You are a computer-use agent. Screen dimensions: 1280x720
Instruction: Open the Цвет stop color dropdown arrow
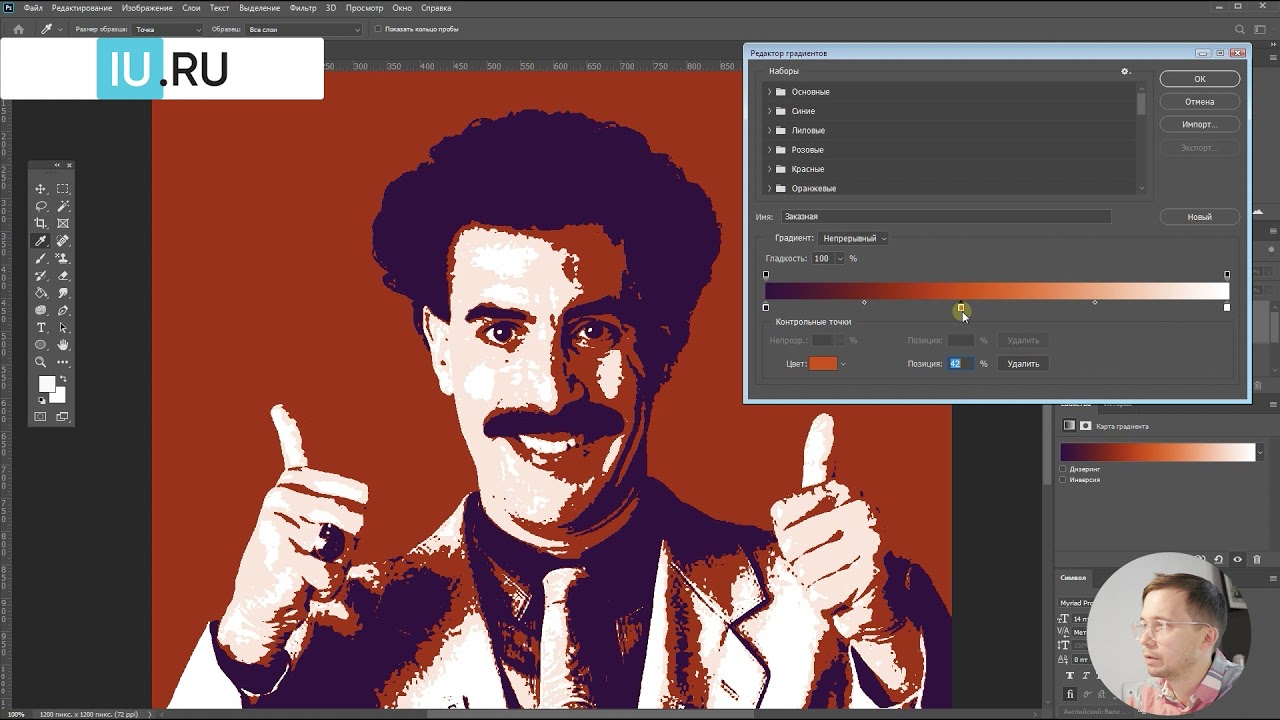pos(843,364)
